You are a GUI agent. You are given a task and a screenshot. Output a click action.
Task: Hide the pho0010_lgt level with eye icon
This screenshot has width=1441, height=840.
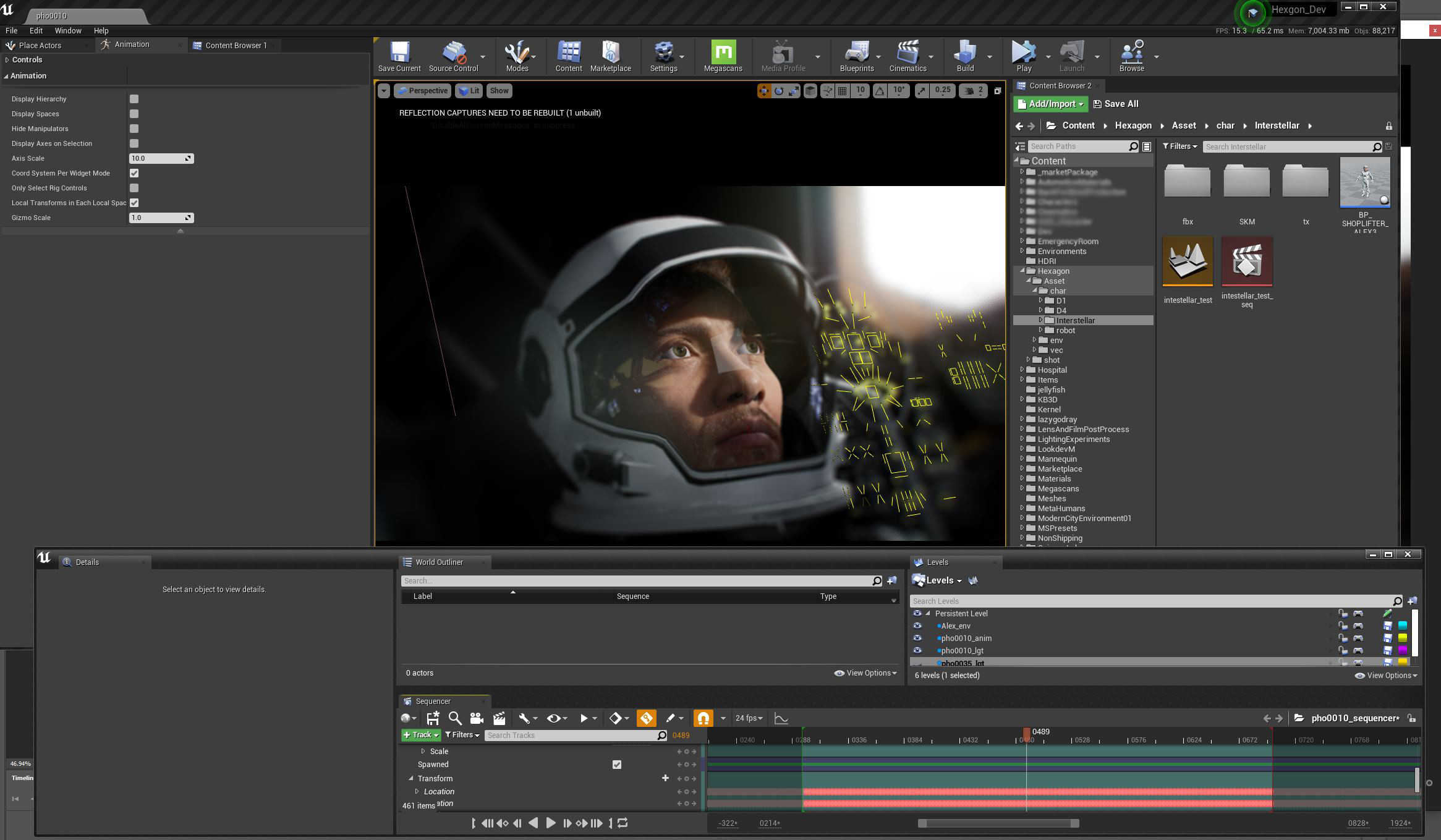point(917,651)
